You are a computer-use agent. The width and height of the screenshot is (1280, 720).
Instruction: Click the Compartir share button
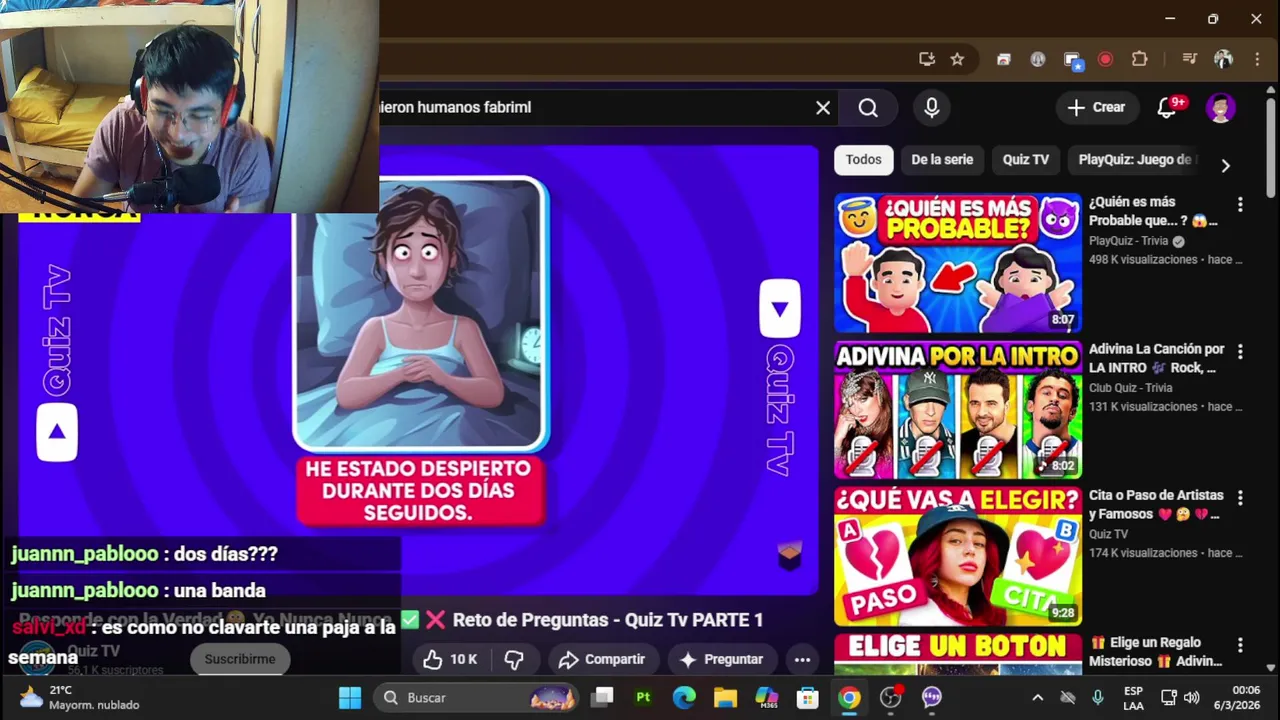(602, 660)
